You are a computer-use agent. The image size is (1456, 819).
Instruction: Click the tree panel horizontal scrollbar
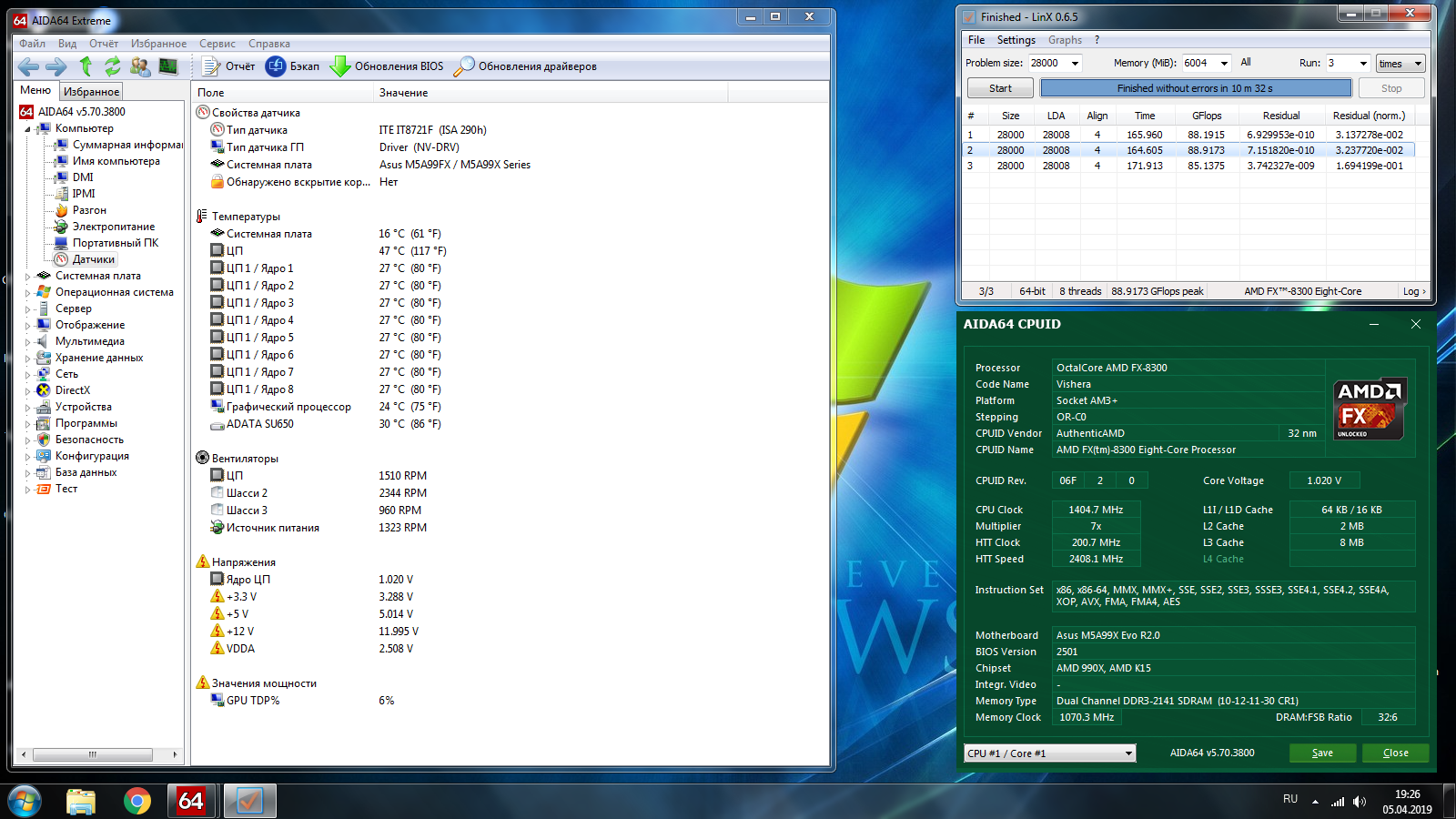tap(92, 754)
